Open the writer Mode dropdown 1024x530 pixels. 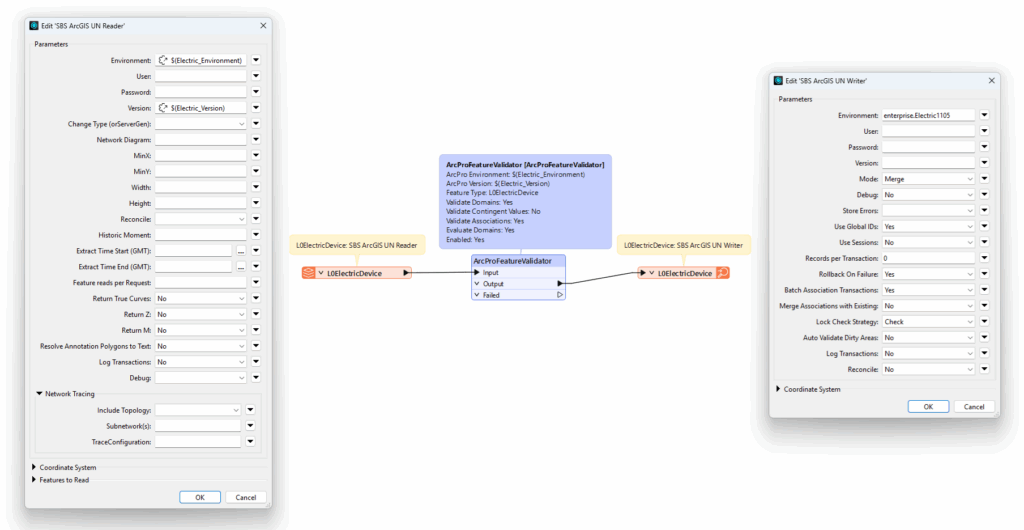[927, 179]
